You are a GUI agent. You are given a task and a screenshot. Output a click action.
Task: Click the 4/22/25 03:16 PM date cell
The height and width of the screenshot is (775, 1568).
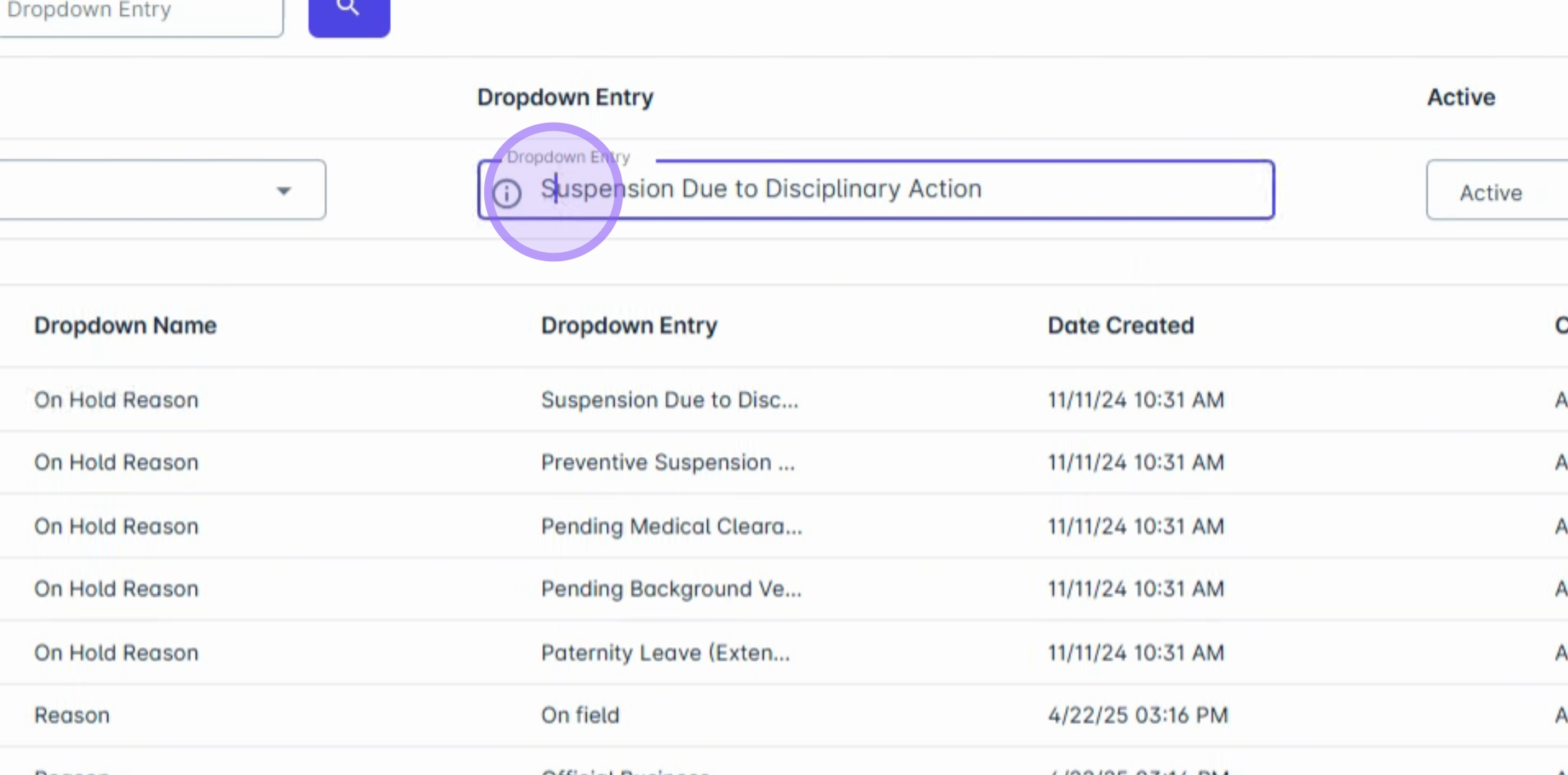(1138, 715)
